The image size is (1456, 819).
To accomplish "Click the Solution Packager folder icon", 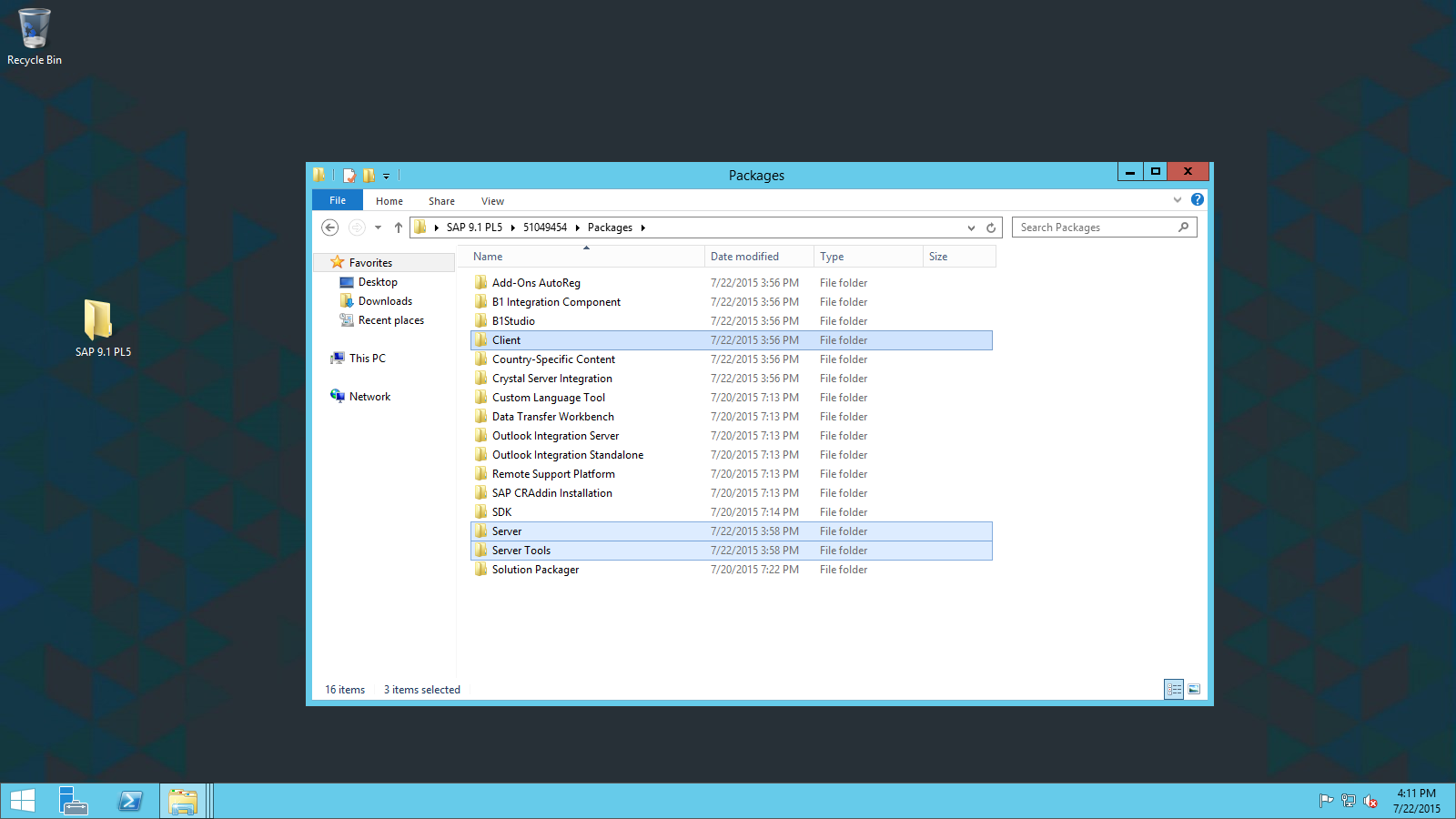I will (481, 570).
